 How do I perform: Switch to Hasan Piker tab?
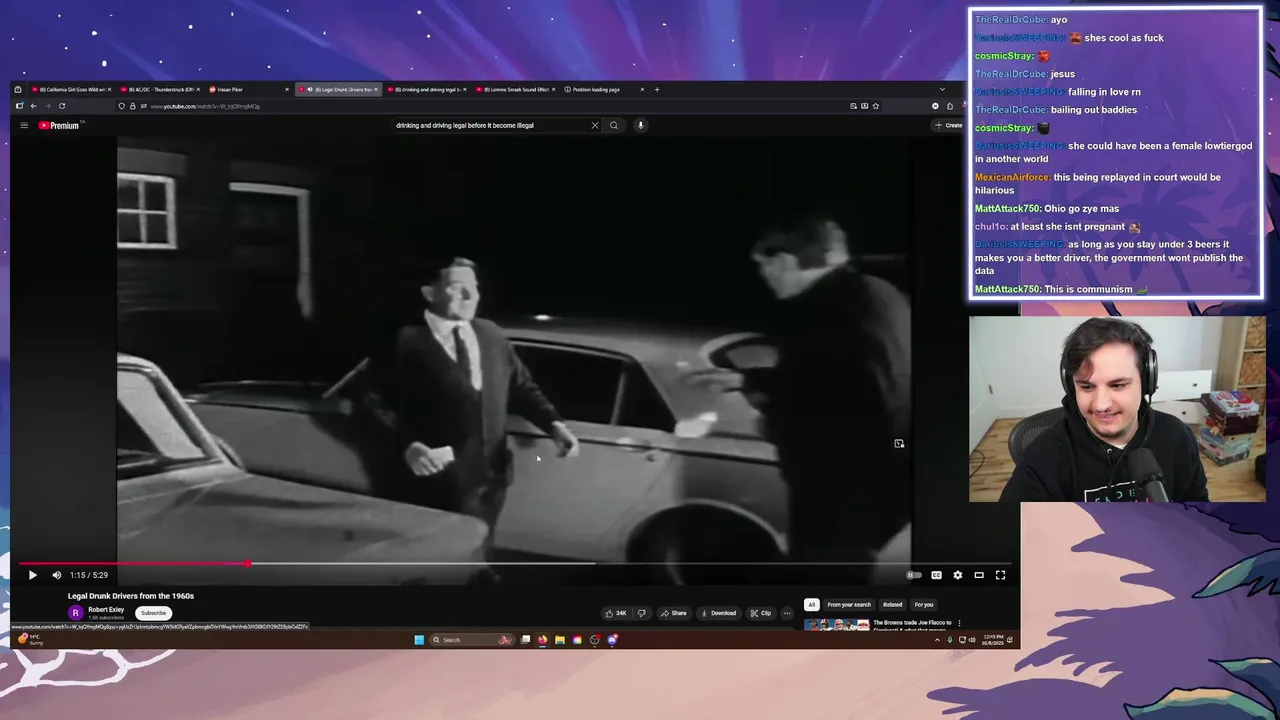click(247, 89)
